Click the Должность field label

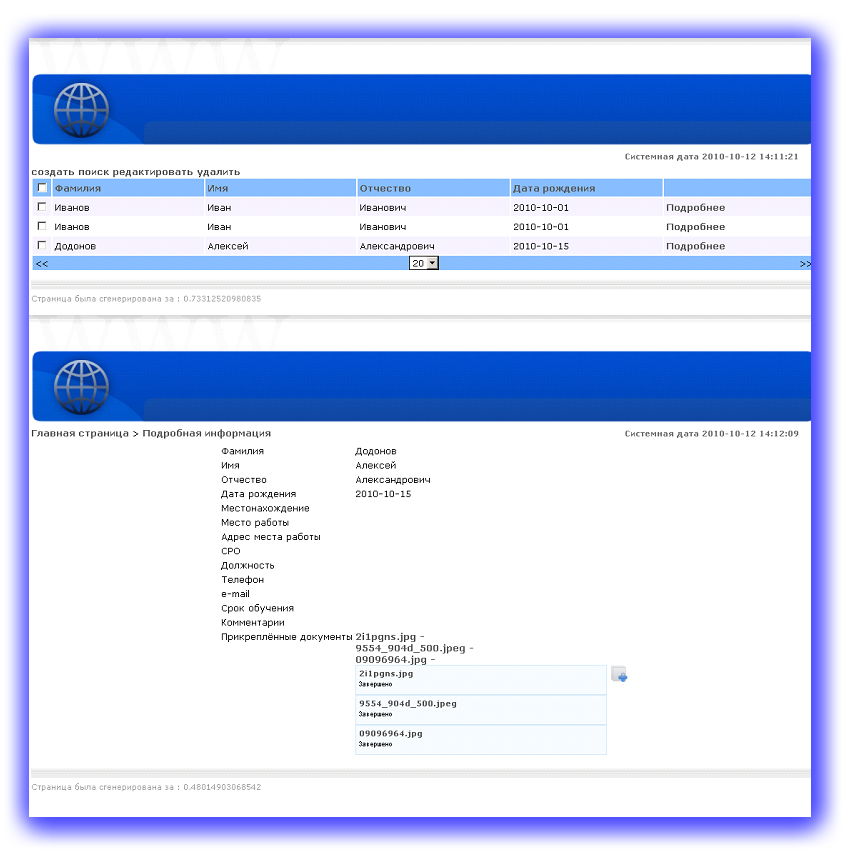(x=248, y=565)
